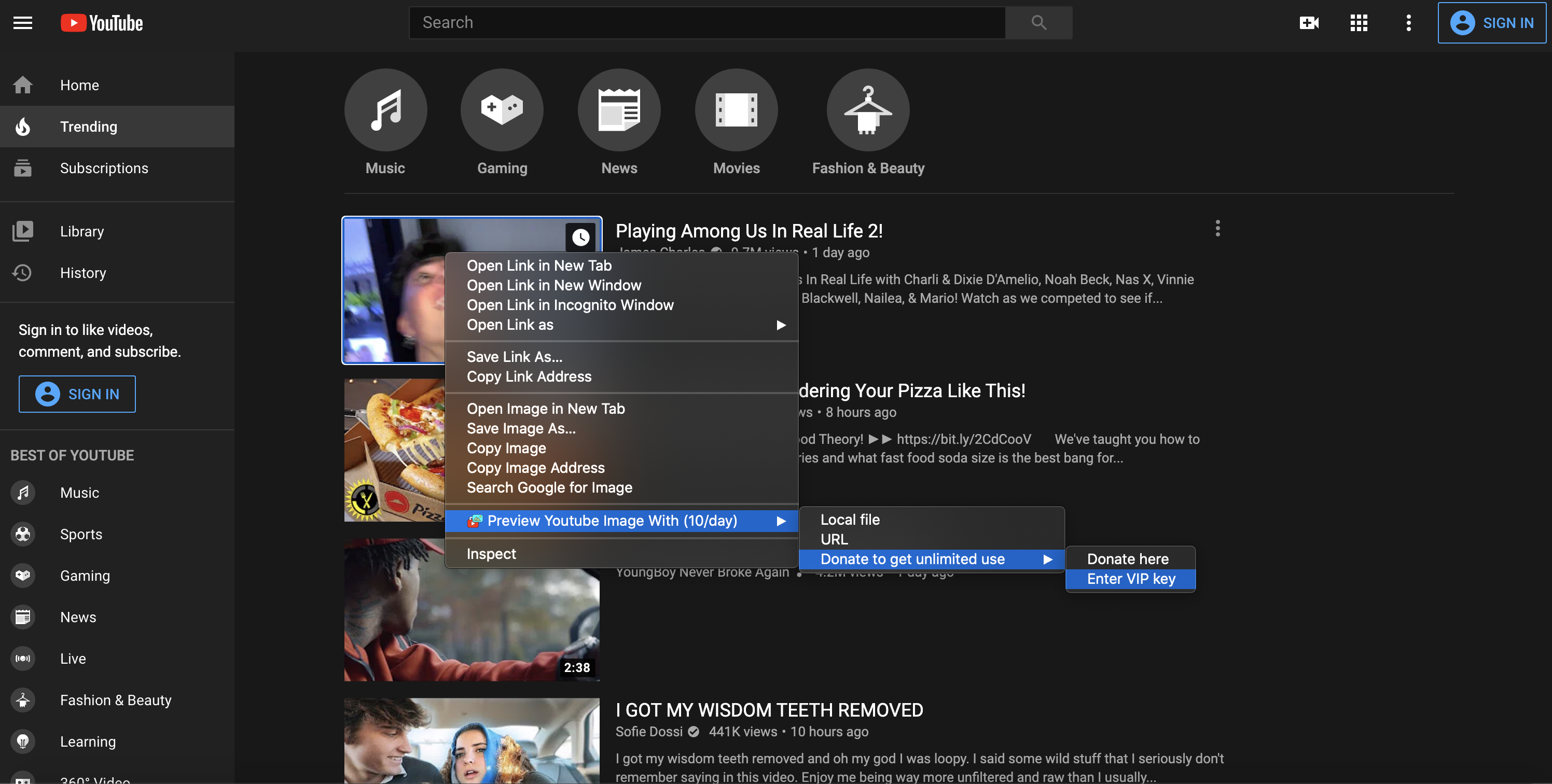Click the Sports icon under Best of YouTube

pos(23,534)
